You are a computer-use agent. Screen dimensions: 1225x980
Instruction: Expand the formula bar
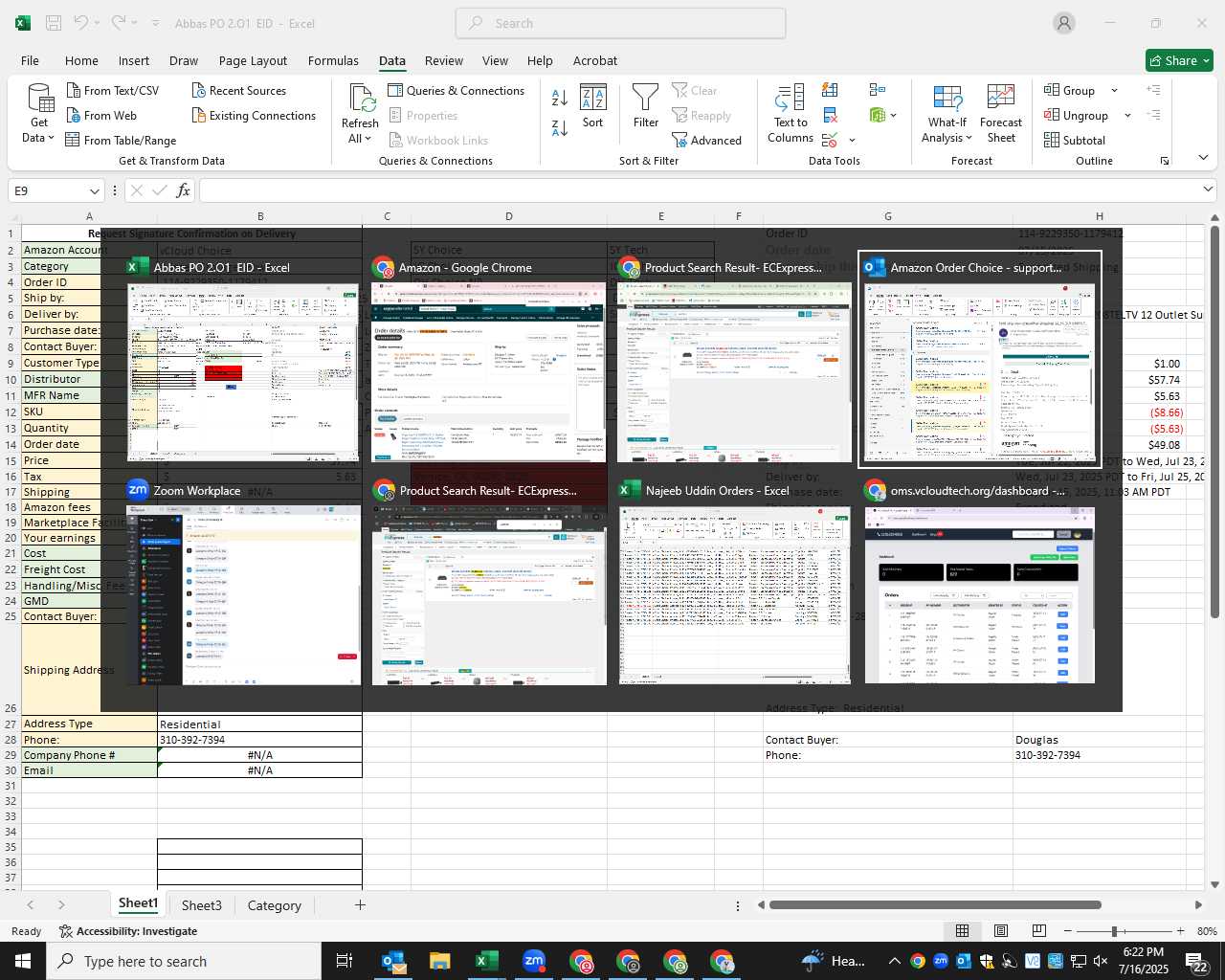coord(1208,189)
